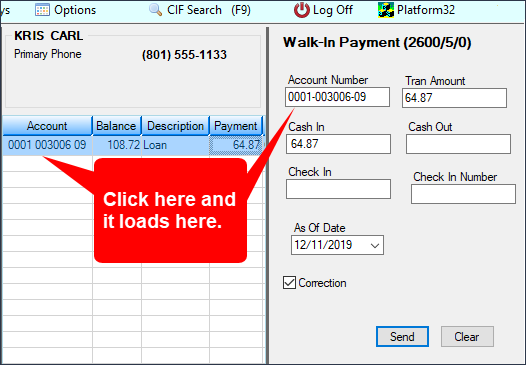
Task: Click the CIF Search magnifier icon
Action: pos(155,10)
